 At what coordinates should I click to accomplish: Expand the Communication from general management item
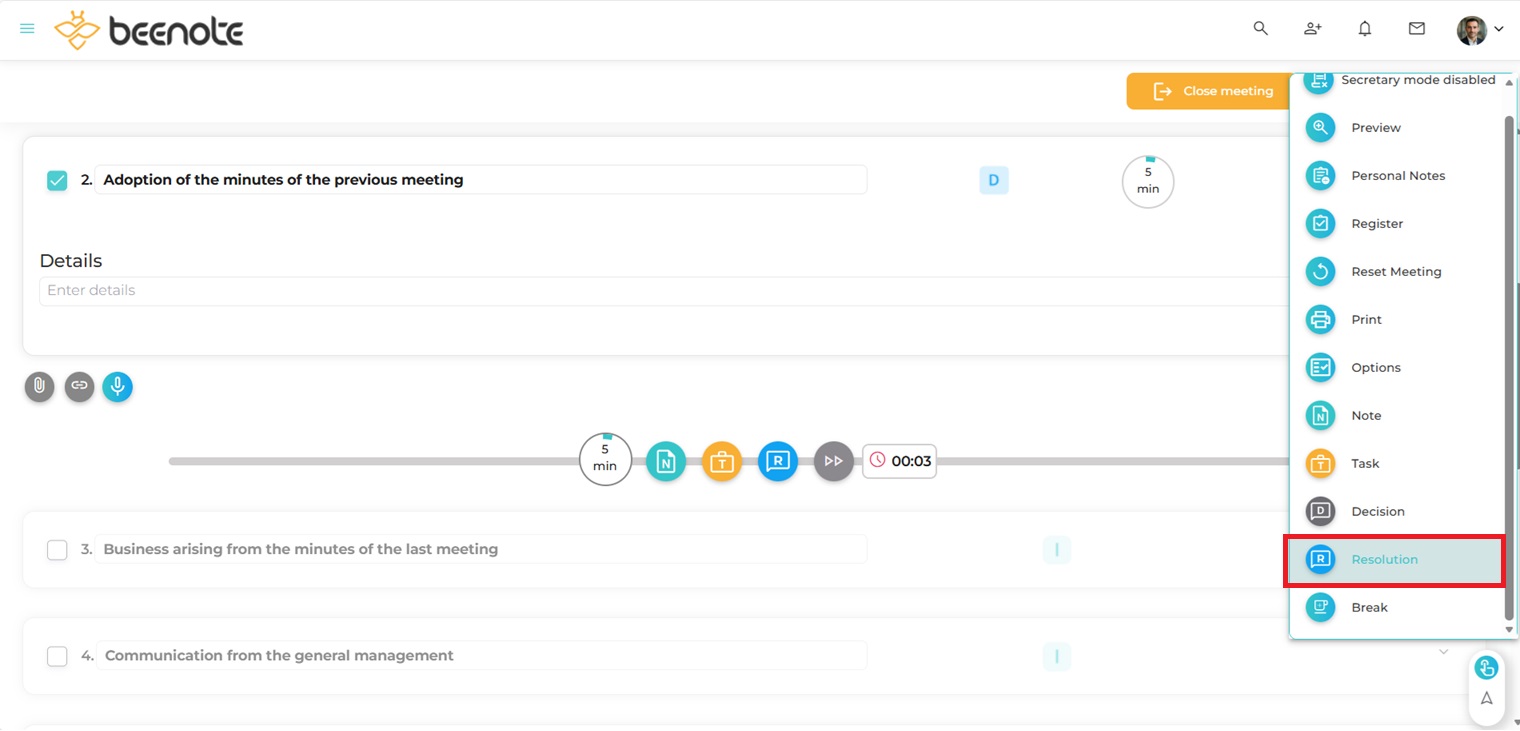1443,652
